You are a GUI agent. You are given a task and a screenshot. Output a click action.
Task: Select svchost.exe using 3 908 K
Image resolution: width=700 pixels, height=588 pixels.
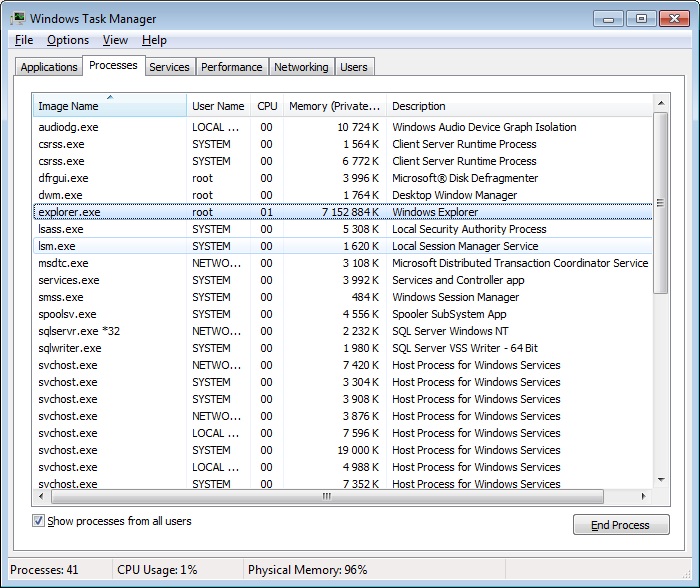342,399
